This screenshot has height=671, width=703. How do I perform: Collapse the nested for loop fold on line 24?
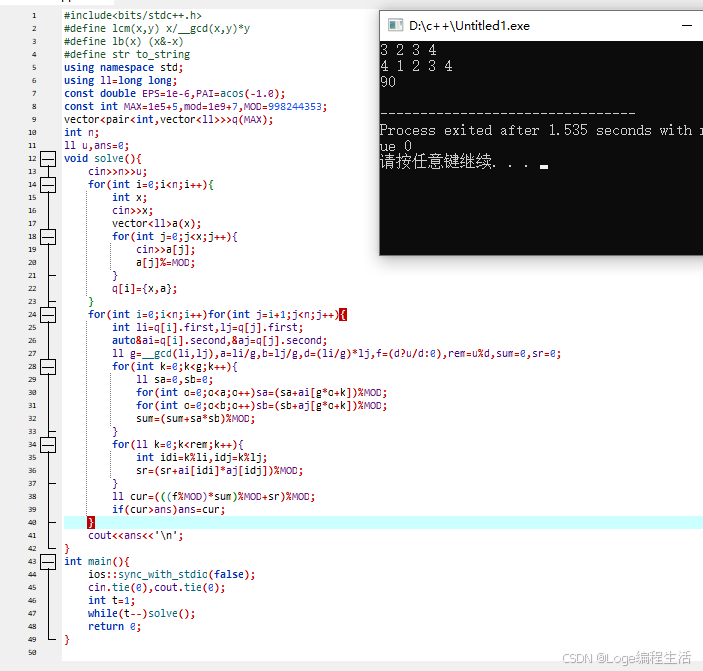click(x=48, y=315)
